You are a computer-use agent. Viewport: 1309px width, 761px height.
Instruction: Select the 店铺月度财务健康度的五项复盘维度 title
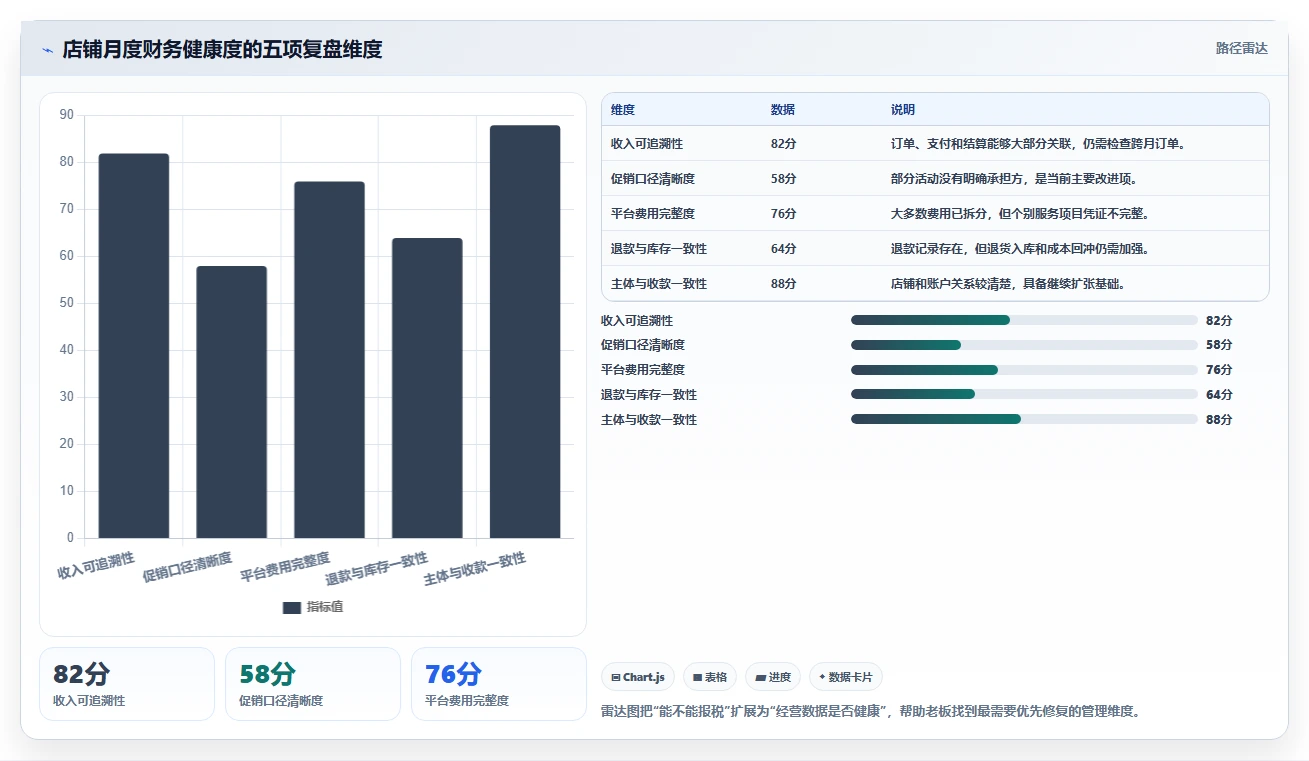click(222, 50)
